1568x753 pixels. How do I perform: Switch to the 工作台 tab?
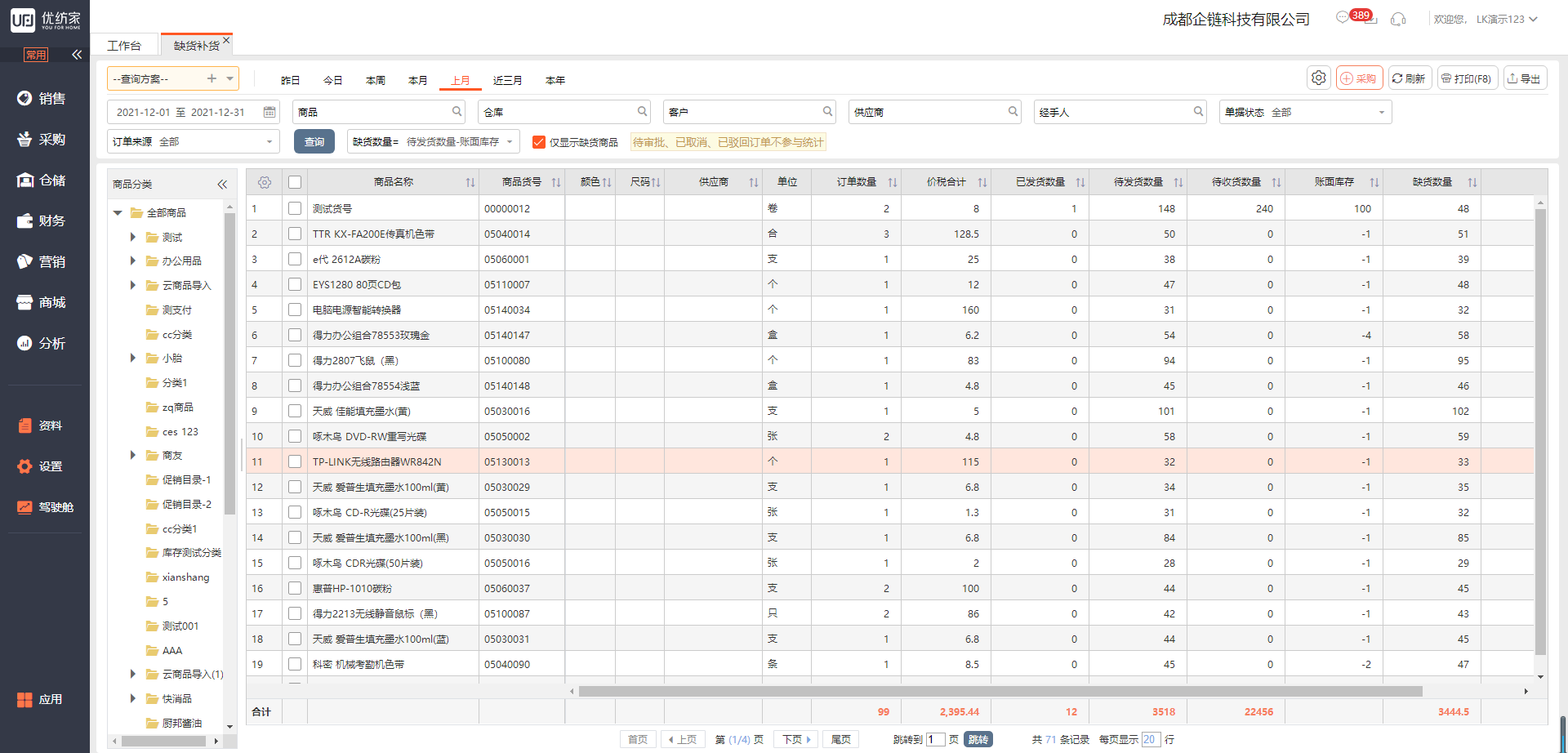pyautogui.click(x=124, y=46)
